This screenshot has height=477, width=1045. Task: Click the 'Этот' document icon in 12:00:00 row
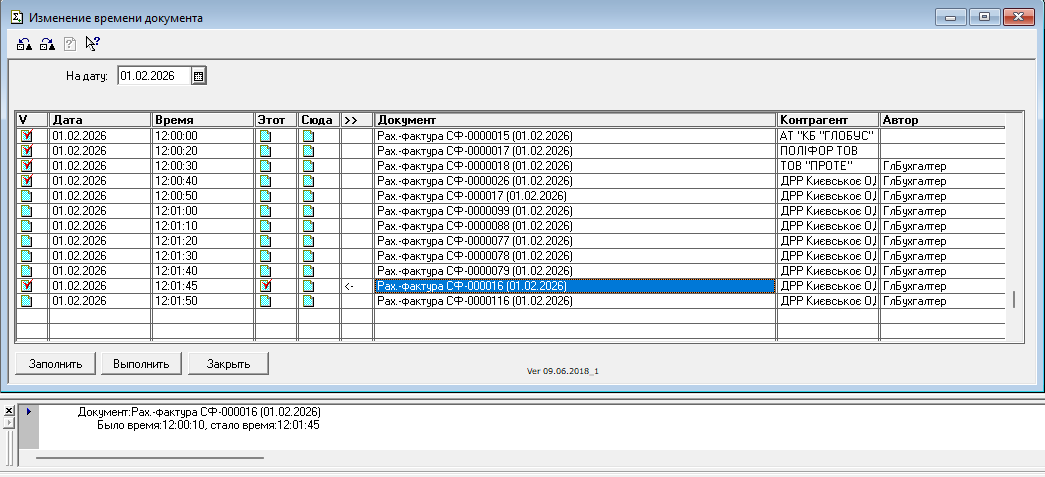(x=266, y=136)
